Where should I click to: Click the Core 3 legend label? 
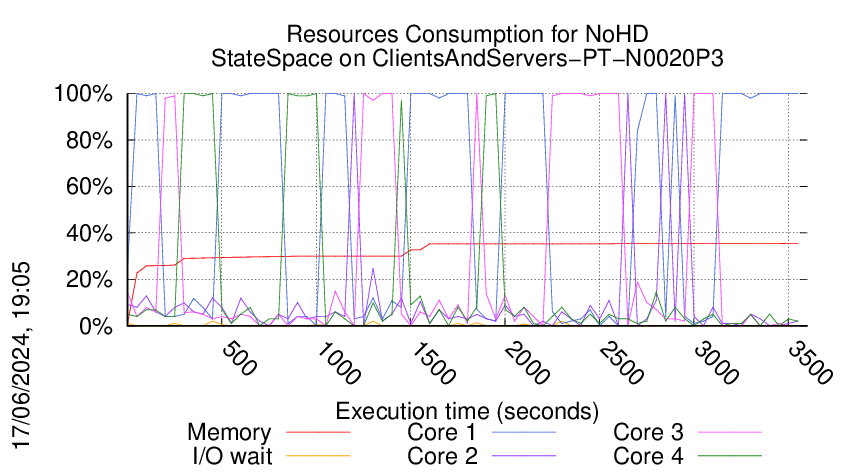(648, 432)
